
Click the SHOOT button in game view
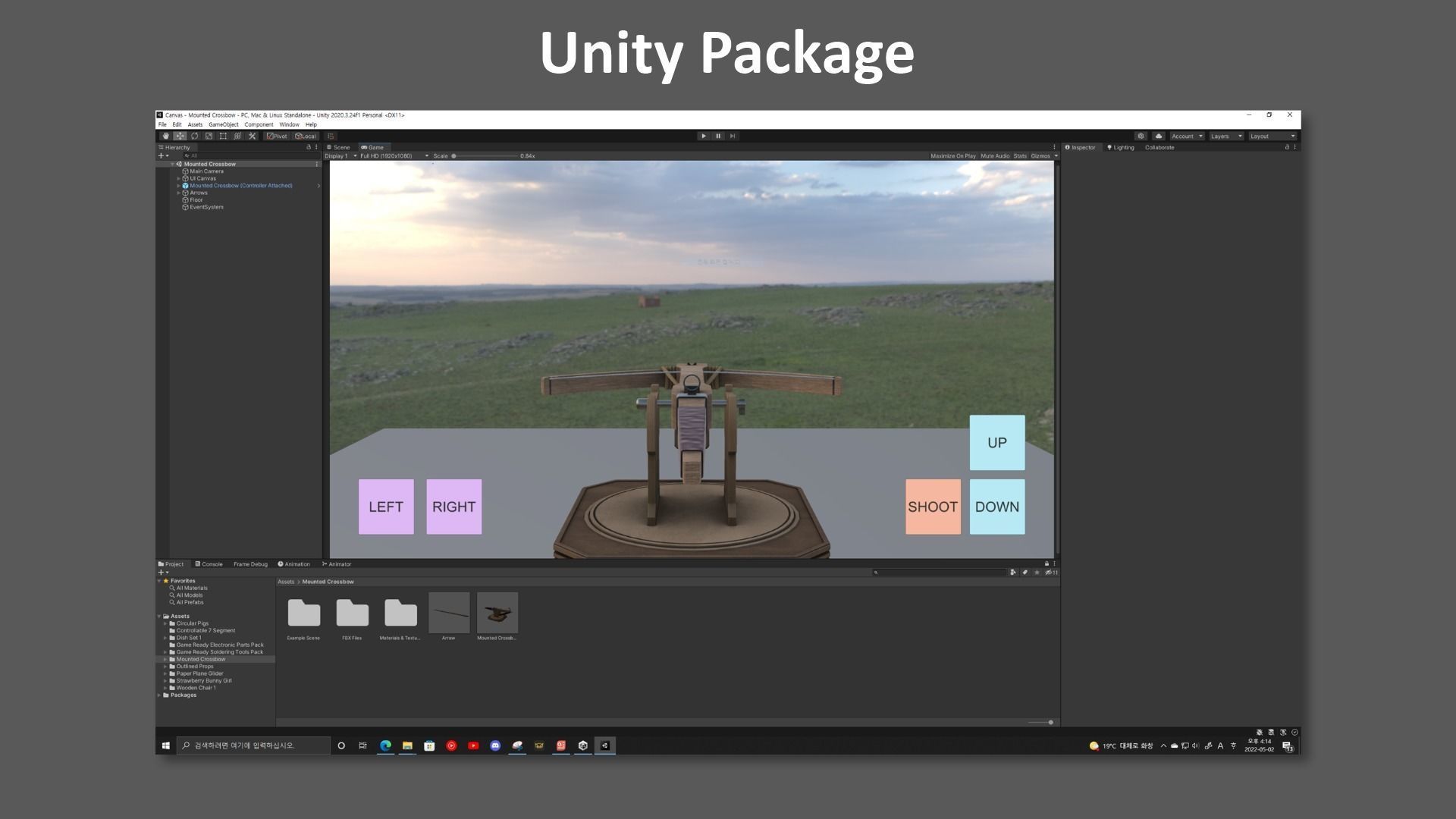click(932, 507)
